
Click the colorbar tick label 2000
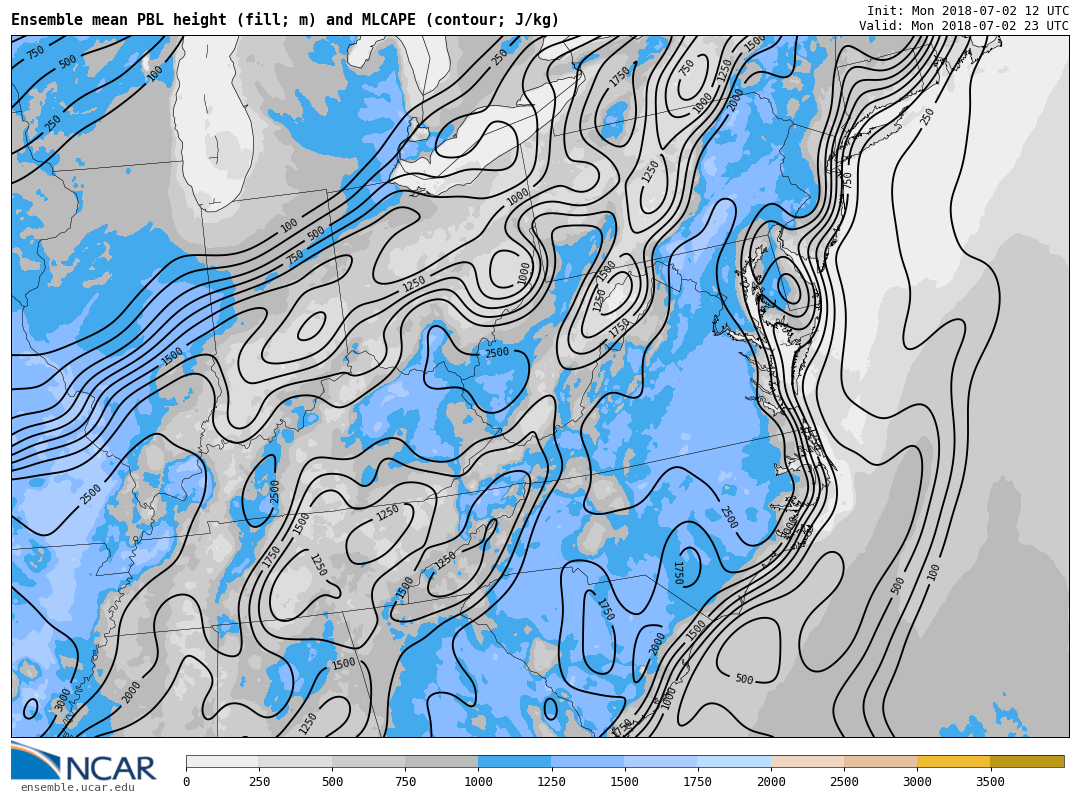[x=771, y=782]
